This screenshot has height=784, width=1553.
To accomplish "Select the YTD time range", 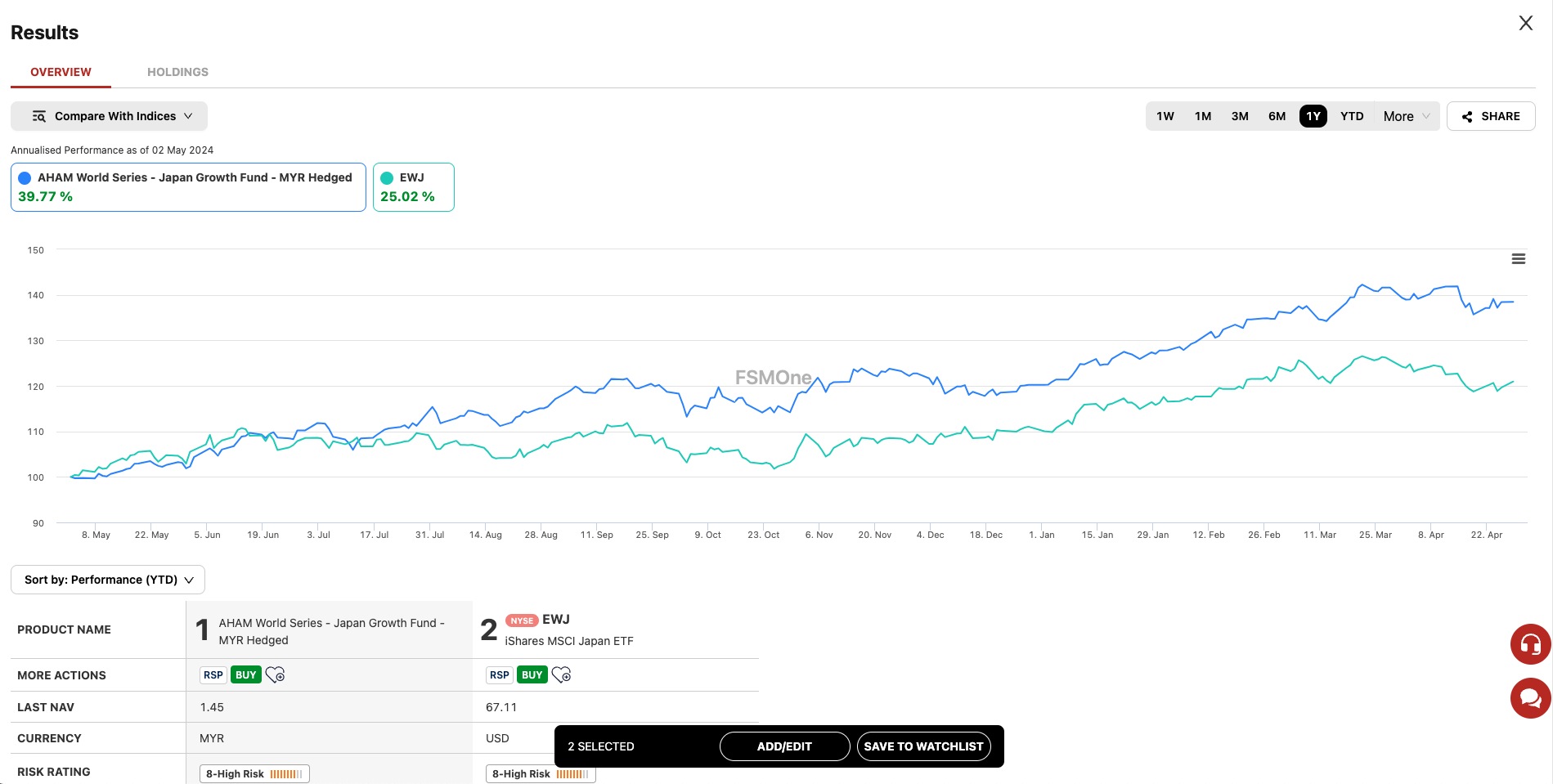I will pos(1352,116).
